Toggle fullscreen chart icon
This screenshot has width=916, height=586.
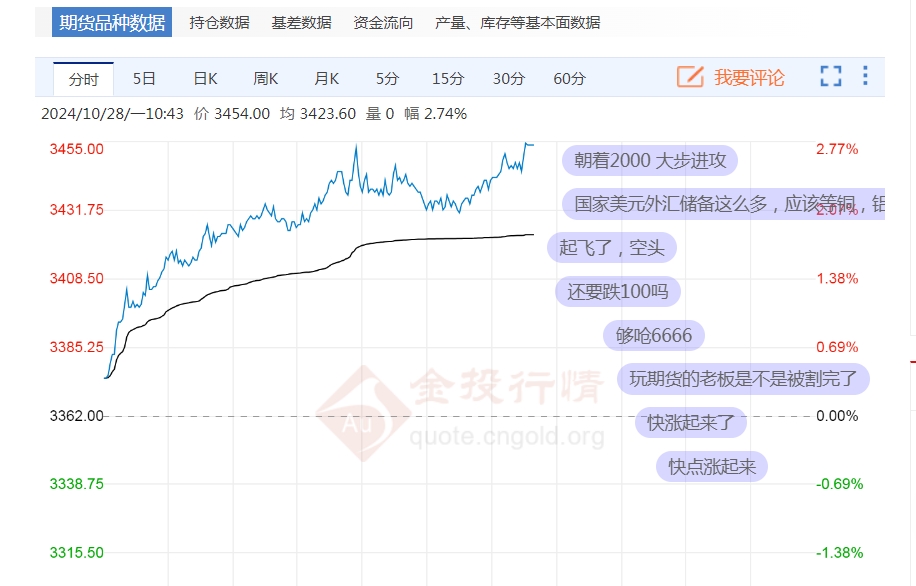pyautogui.click(x=831, y=76)
